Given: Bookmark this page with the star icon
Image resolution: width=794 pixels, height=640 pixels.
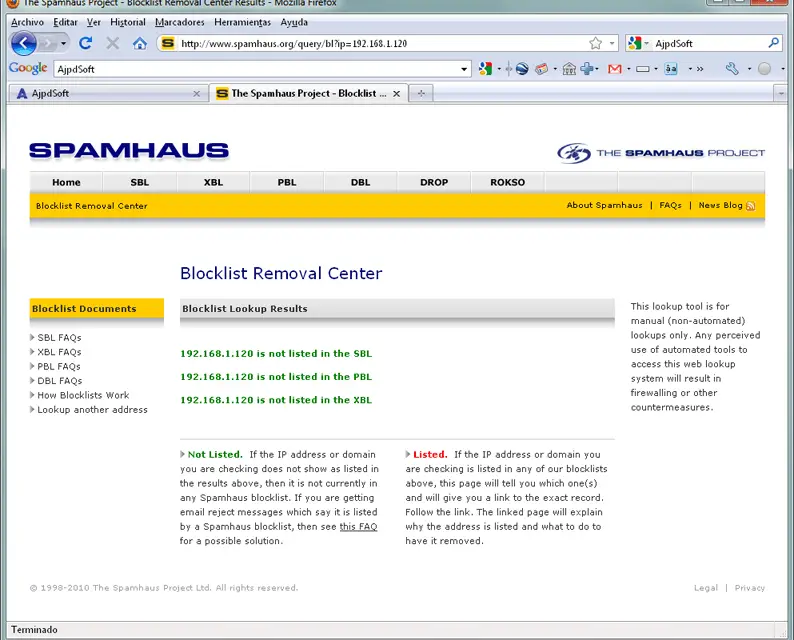Looking at the screenshot, I should [596, 43].
